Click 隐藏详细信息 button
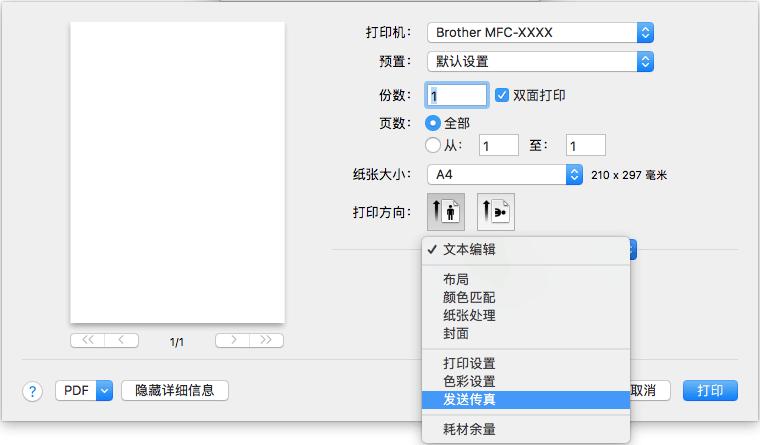 [x=174, y=390]
